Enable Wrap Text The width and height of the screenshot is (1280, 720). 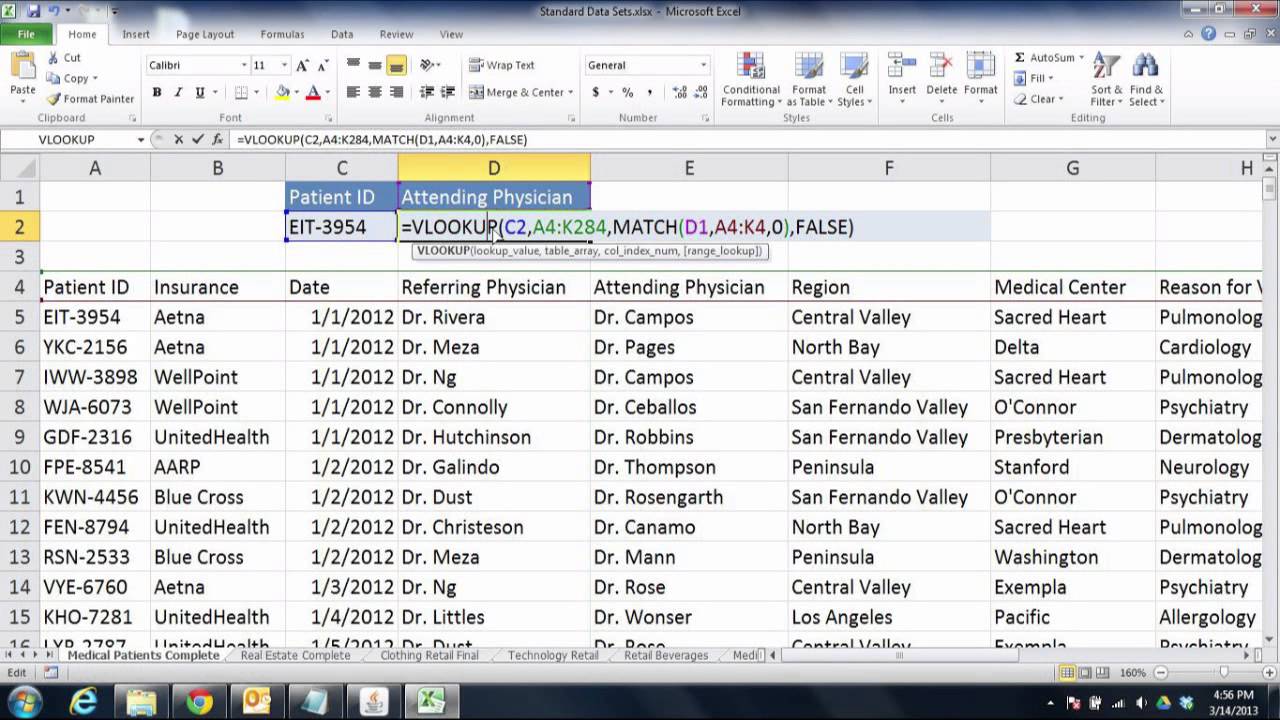click(505, 65)
